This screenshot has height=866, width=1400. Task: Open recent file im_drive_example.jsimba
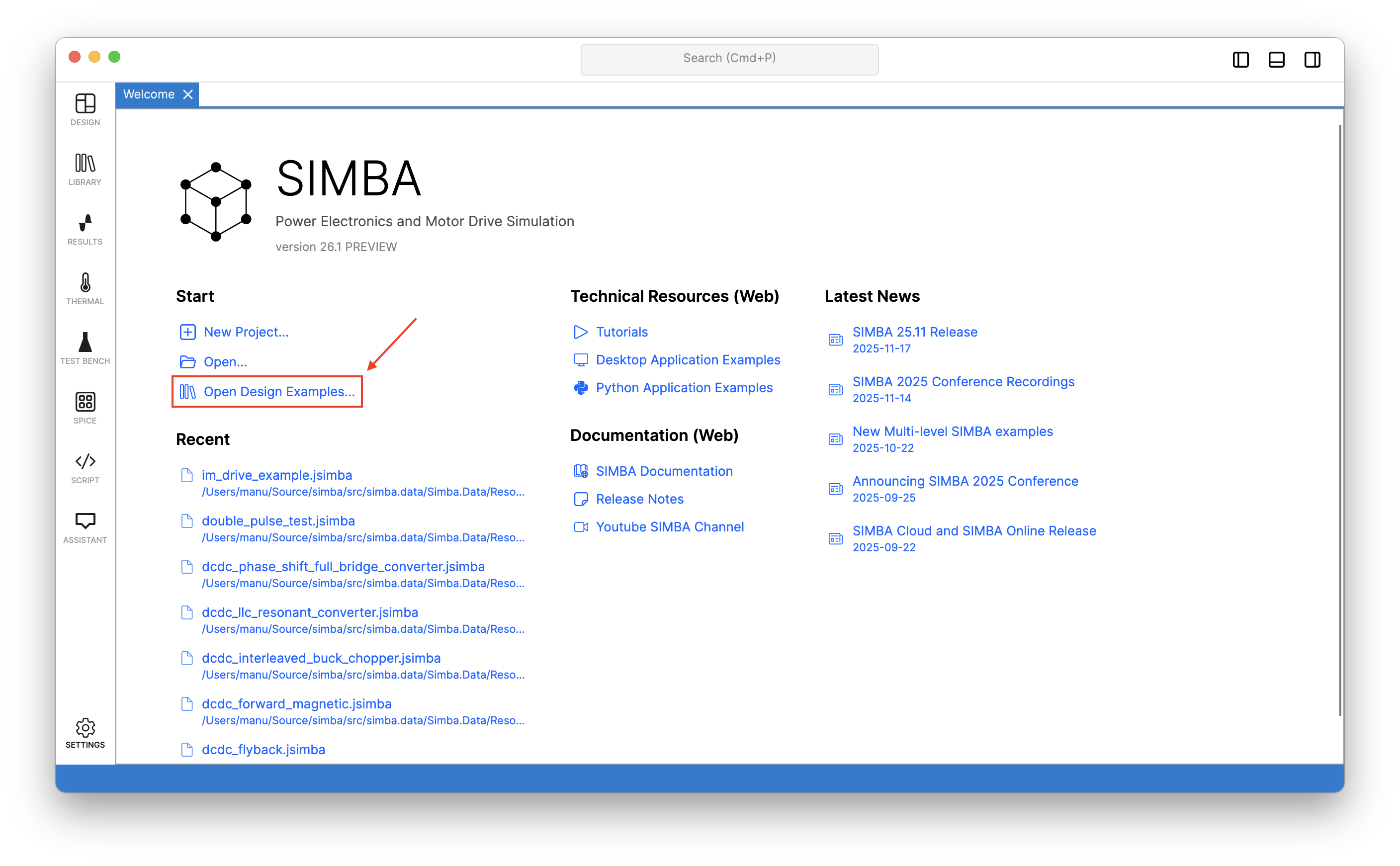tap(276, 475)
